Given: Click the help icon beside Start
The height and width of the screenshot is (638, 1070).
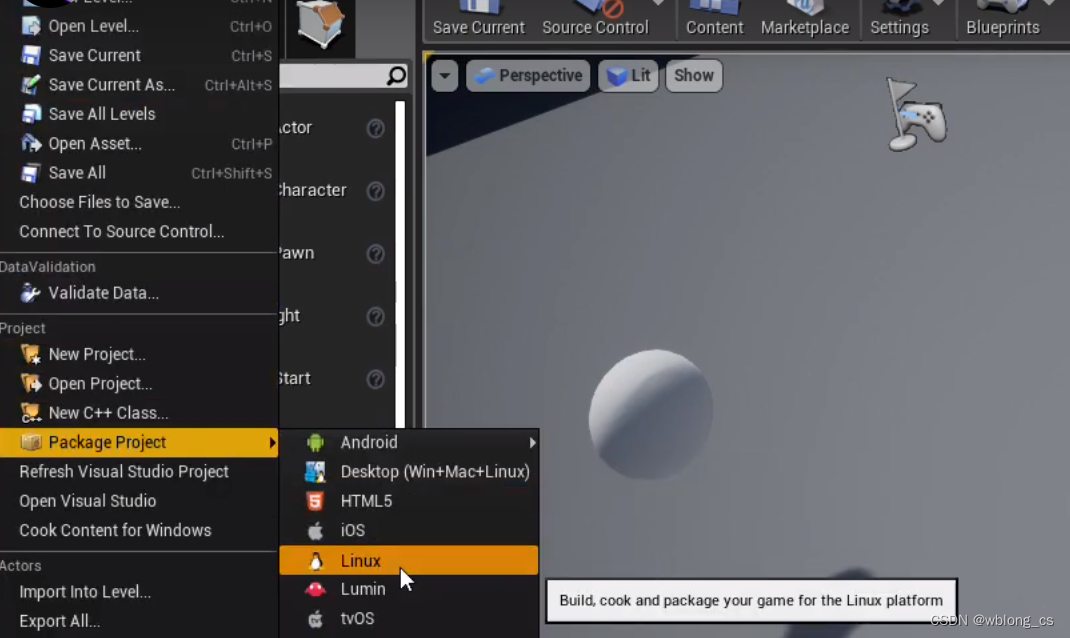Looking at the screenshot, I should (375, 379).
